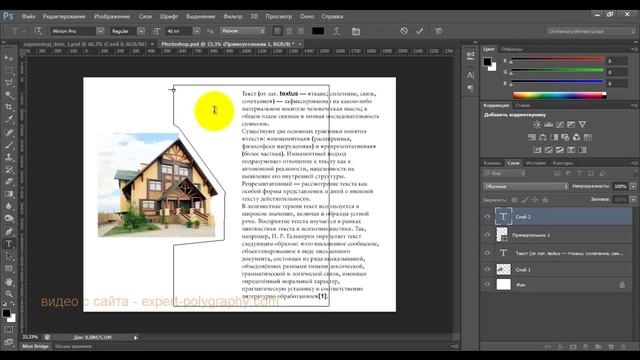Screen dimensions: 640x360
Task: Open the fill percentage dropdown arrow
Action: pos(633,200)
